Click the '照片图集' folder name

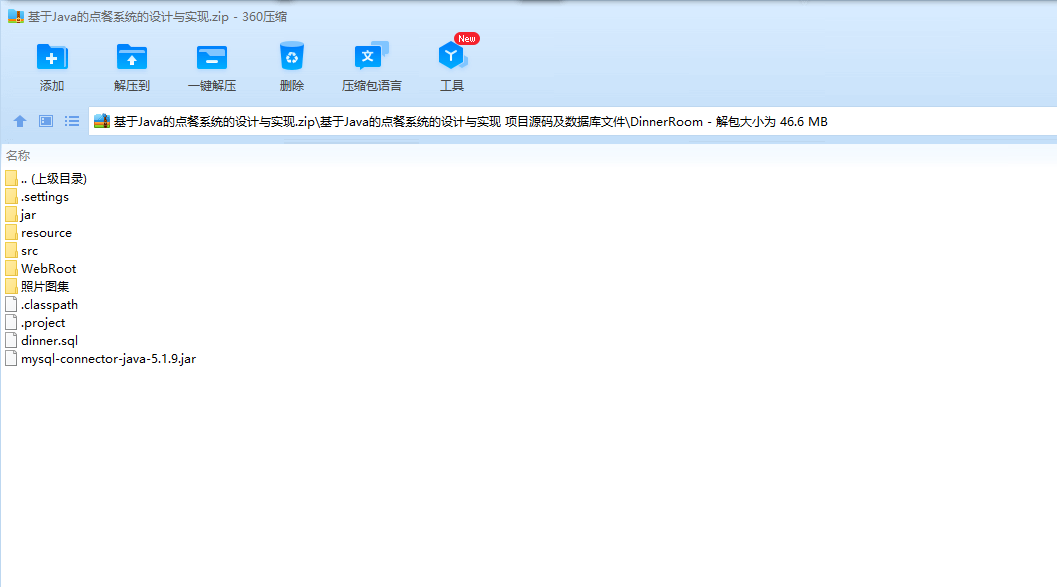point(45,286)
